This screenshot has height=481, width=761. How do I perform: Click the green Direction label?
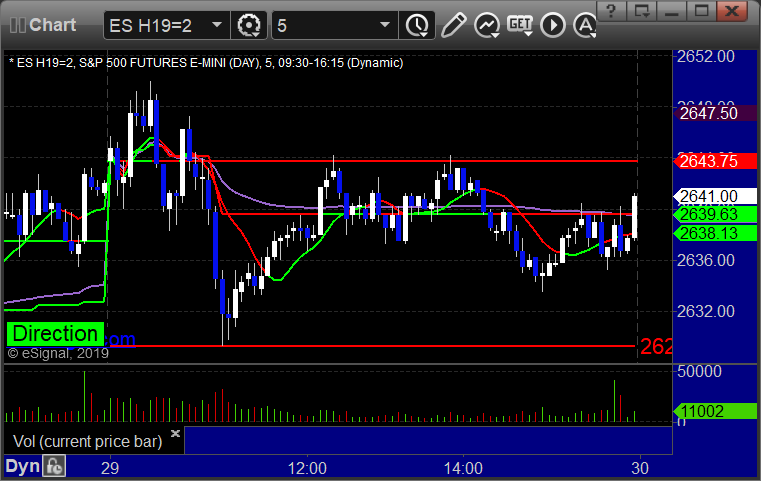coord(55,334)
